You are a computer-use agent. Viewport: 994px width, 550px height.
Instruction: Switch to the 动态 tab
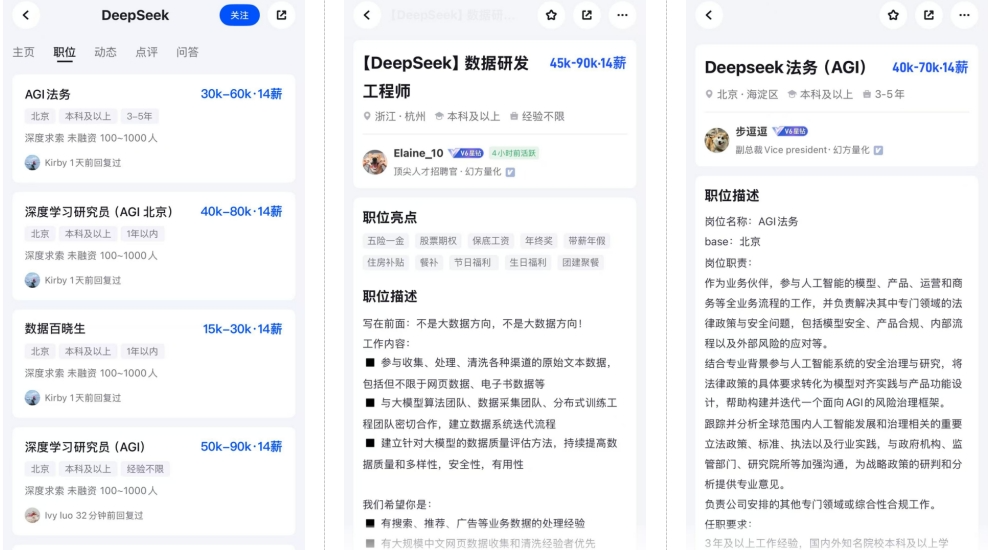pyautogui.click(x=106, y=52)
